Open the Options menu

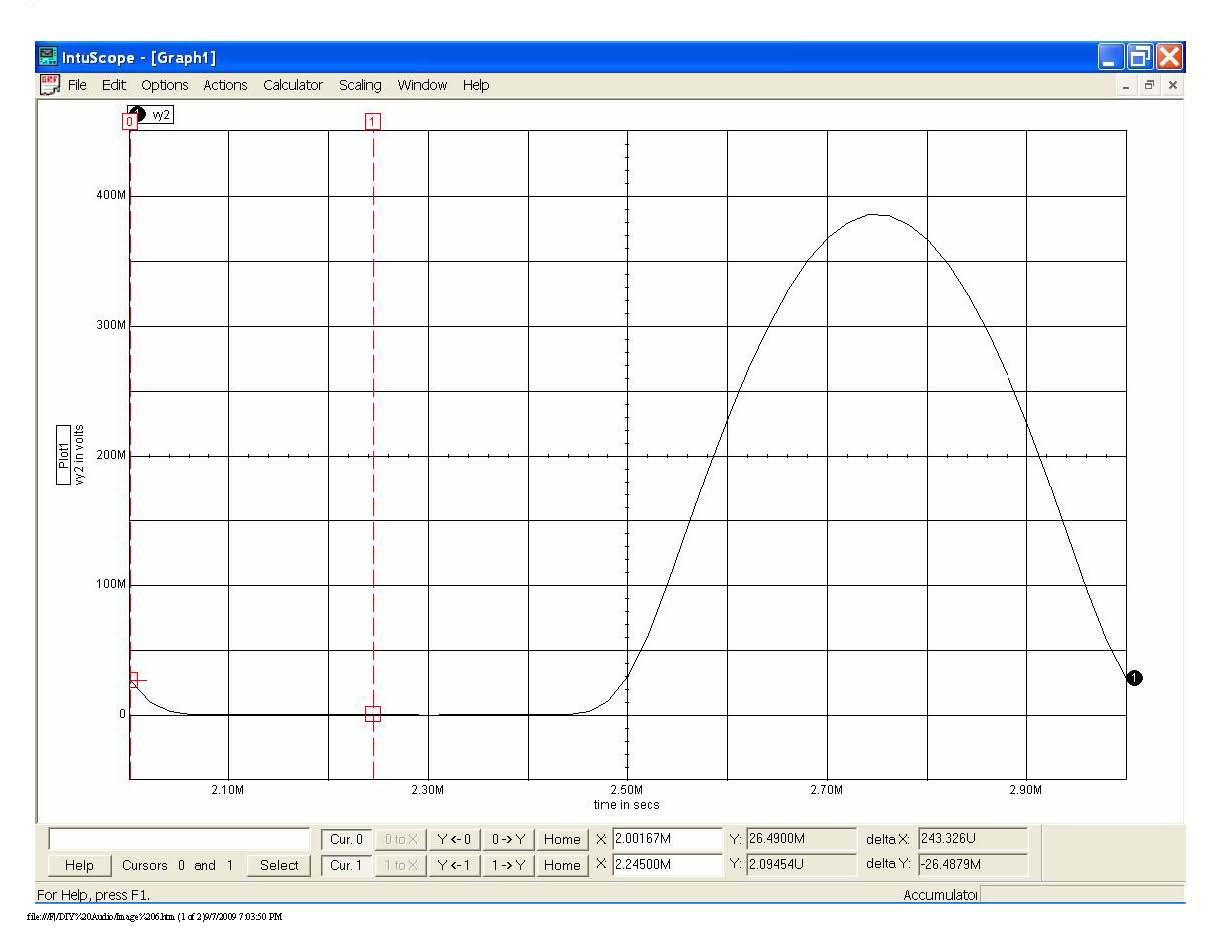tap(165, 85)
